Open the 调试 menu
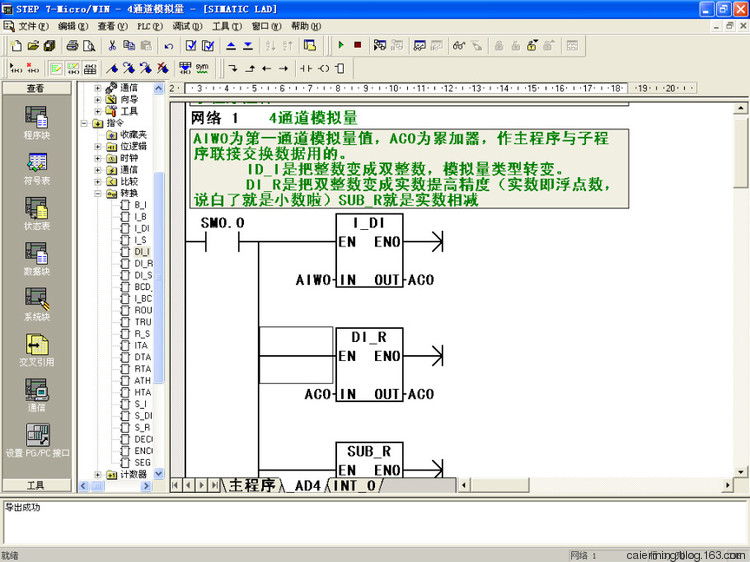This screenshot has height=562, width=750. pos(187,26)
